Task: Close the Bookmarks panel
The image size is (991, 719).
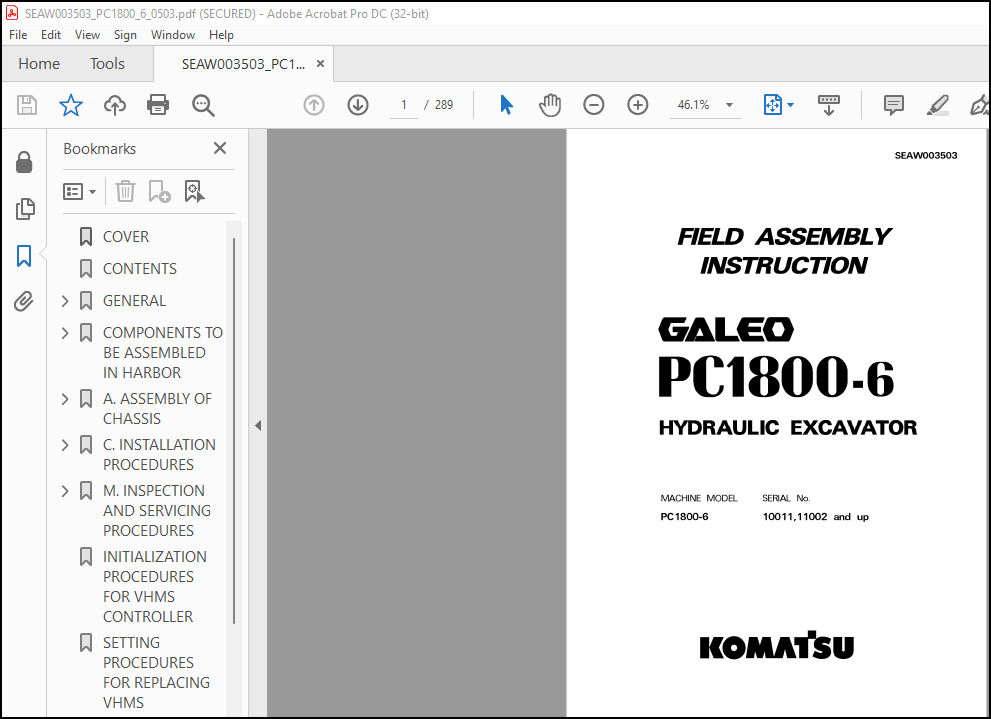Action: (220, 148)
